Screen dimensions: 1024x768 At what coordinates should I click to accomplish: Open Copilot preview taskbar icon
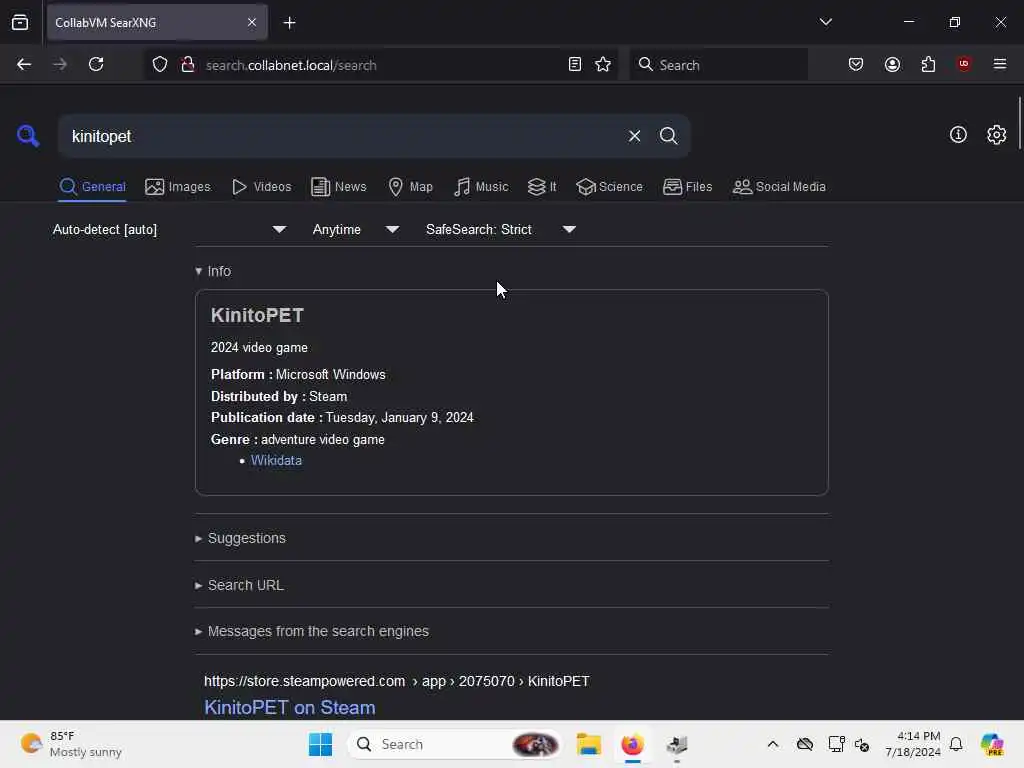pyautogui.click(x=992, y=744)
